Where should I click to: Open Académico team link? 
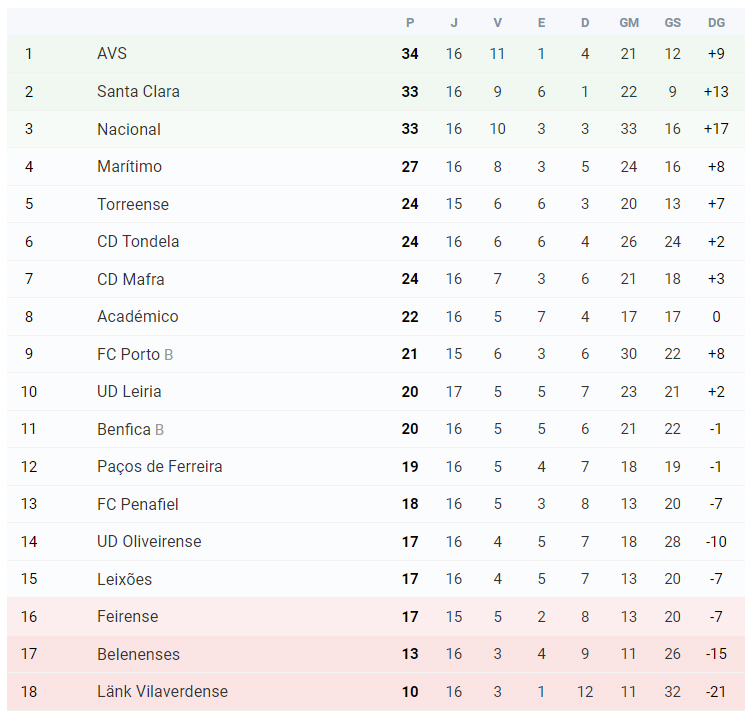click(138, 316)
